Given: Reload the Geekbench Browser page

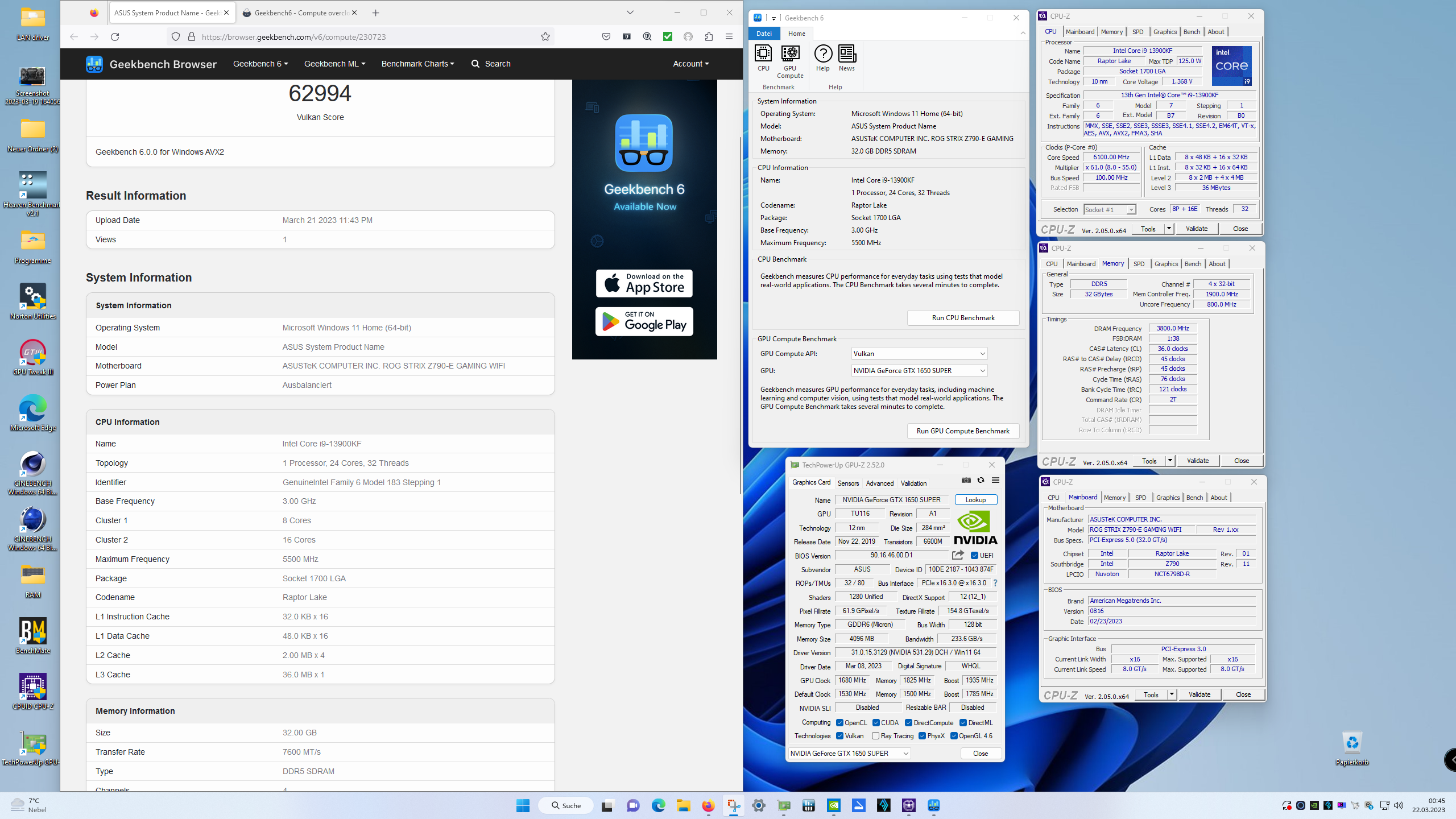Looking at the screenshot, I should (115, 37).
